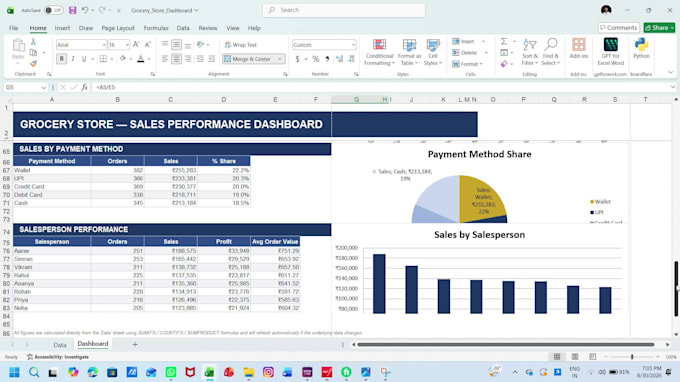Toggle Bold formatting
This screenshot has width=680, height=382.
(x=62, y=59)
